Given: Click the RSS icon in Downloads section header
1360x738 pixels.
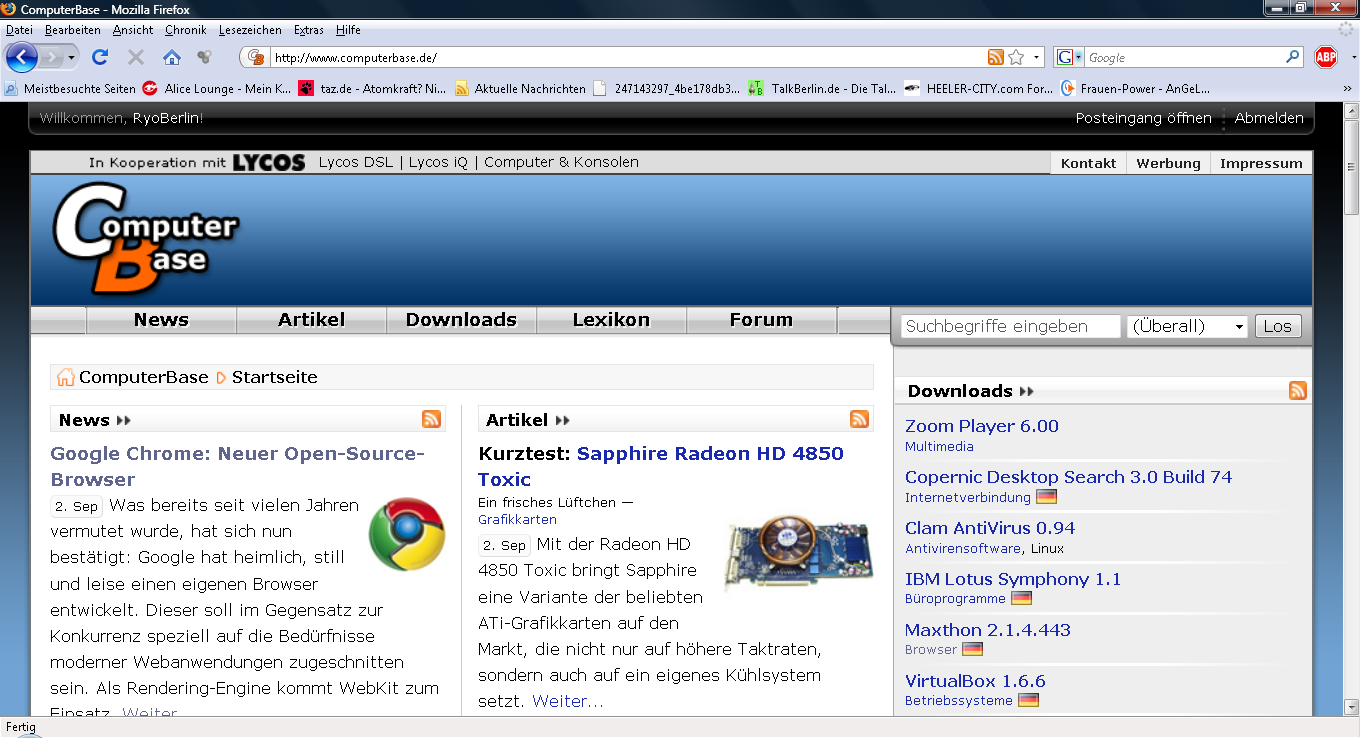Looking at the screenshot, I should pyautogui.click(x=1298, y=390).
